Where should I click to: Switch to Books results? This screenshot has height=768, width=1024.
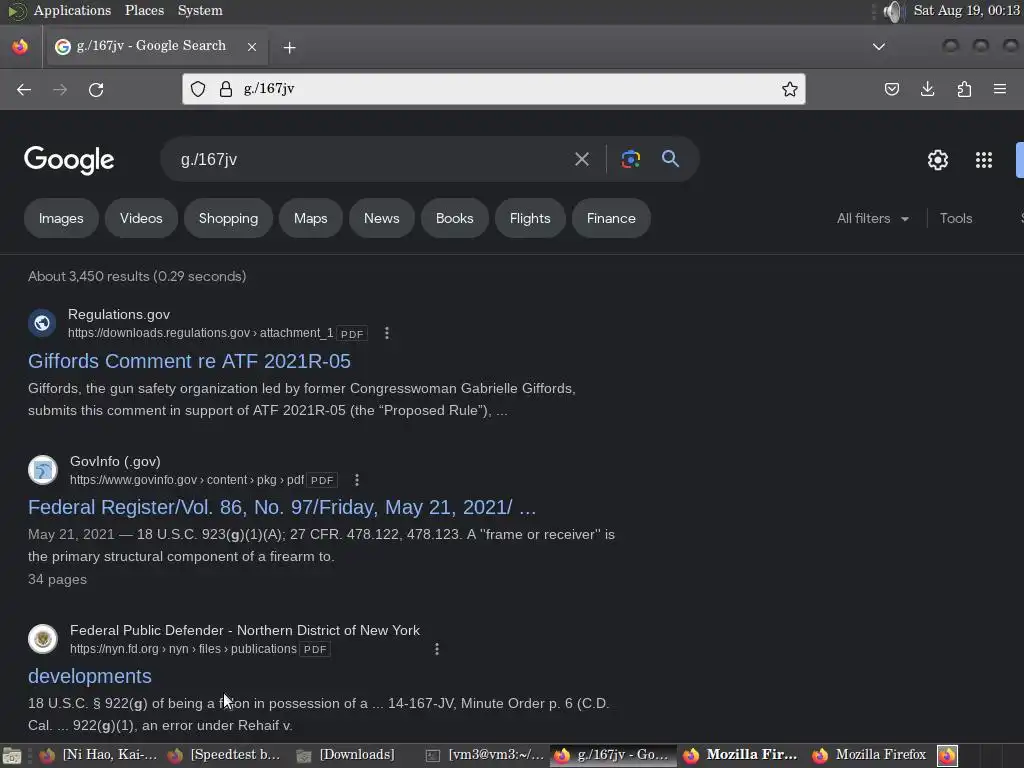pyautogui.click(x=455, y=218)
